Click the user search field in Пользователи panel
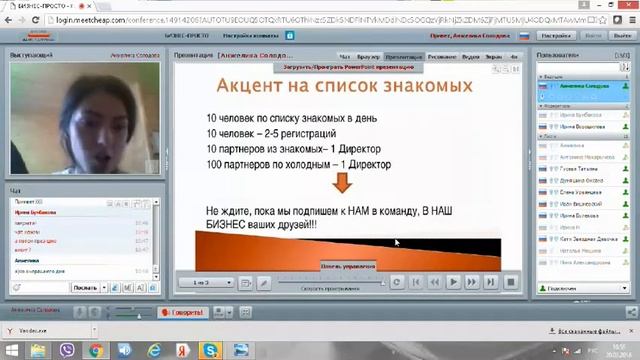 tap(578, 67)
